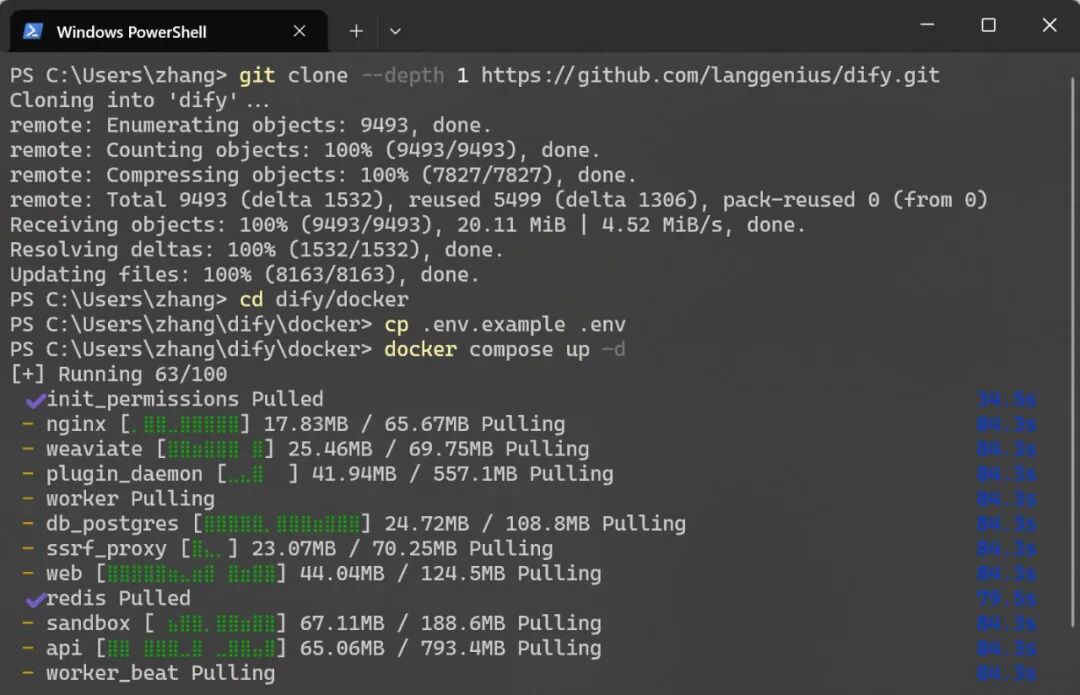The image size is (1080, 695).
Task: Click 'Counting objects: 100%' line
Action: 304,150
